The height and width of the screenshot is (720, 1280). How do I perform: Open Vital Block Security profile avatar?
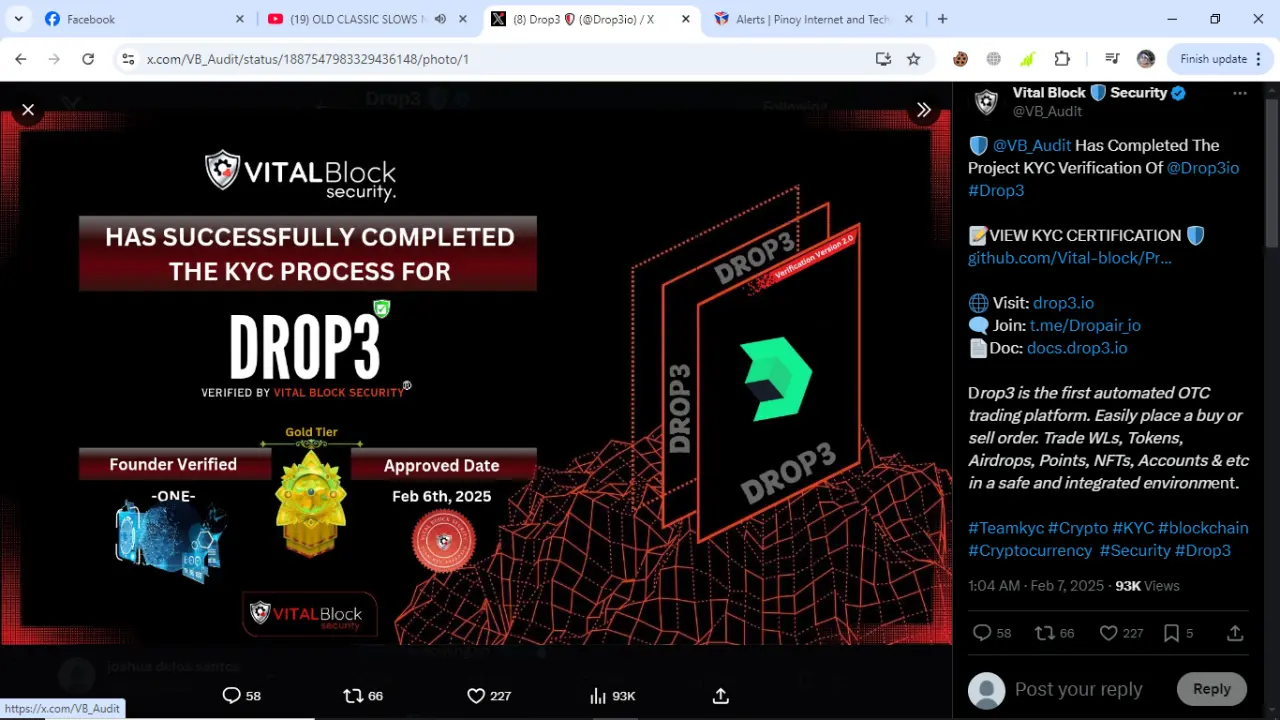click(x=986, y=102)
